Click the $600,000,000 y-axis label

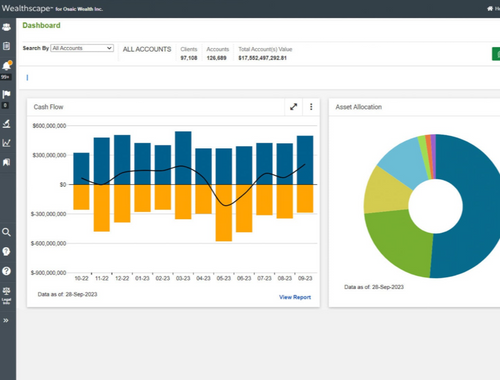49,126
